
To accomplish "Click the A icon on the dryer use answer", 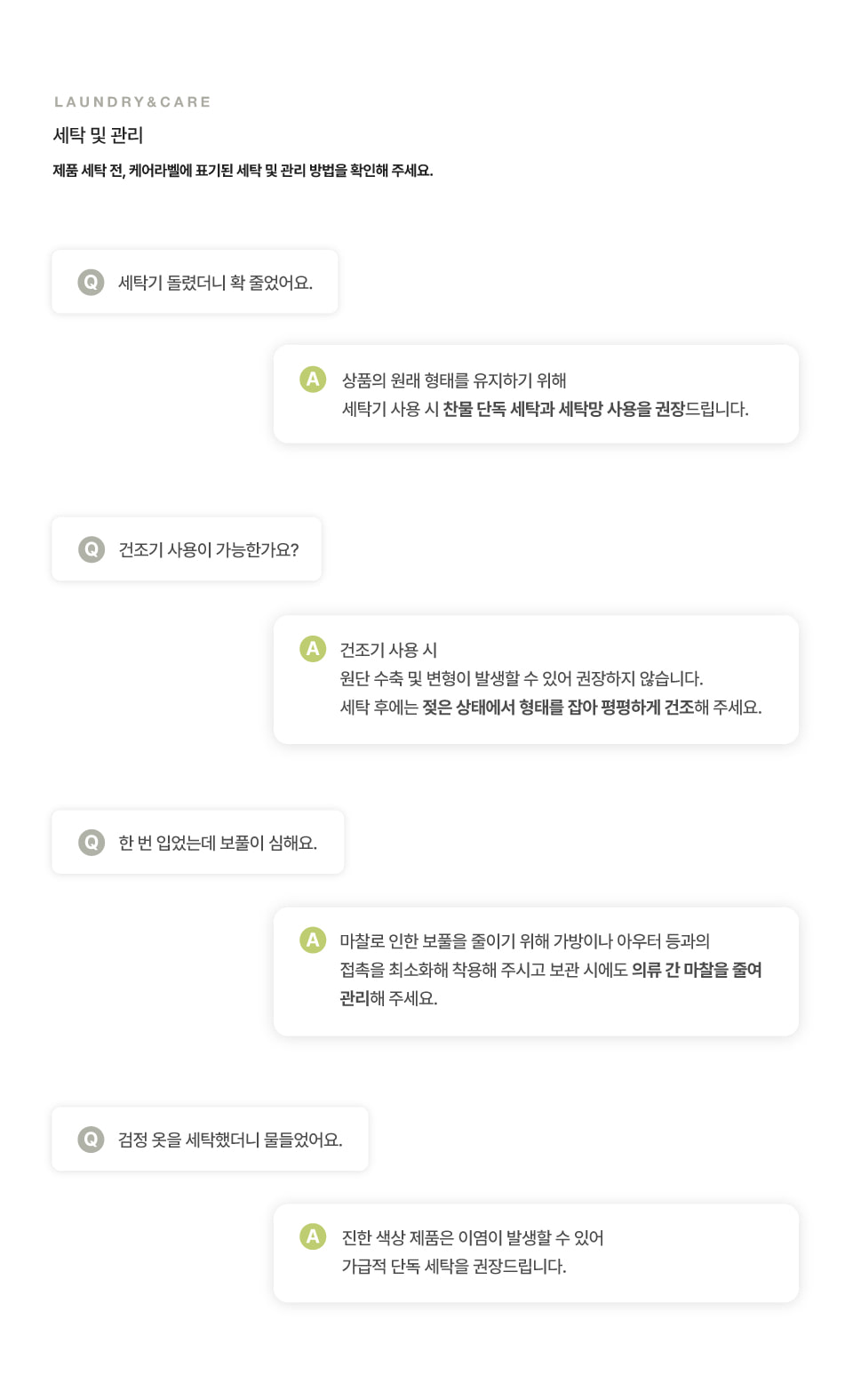I will (313, 649).
